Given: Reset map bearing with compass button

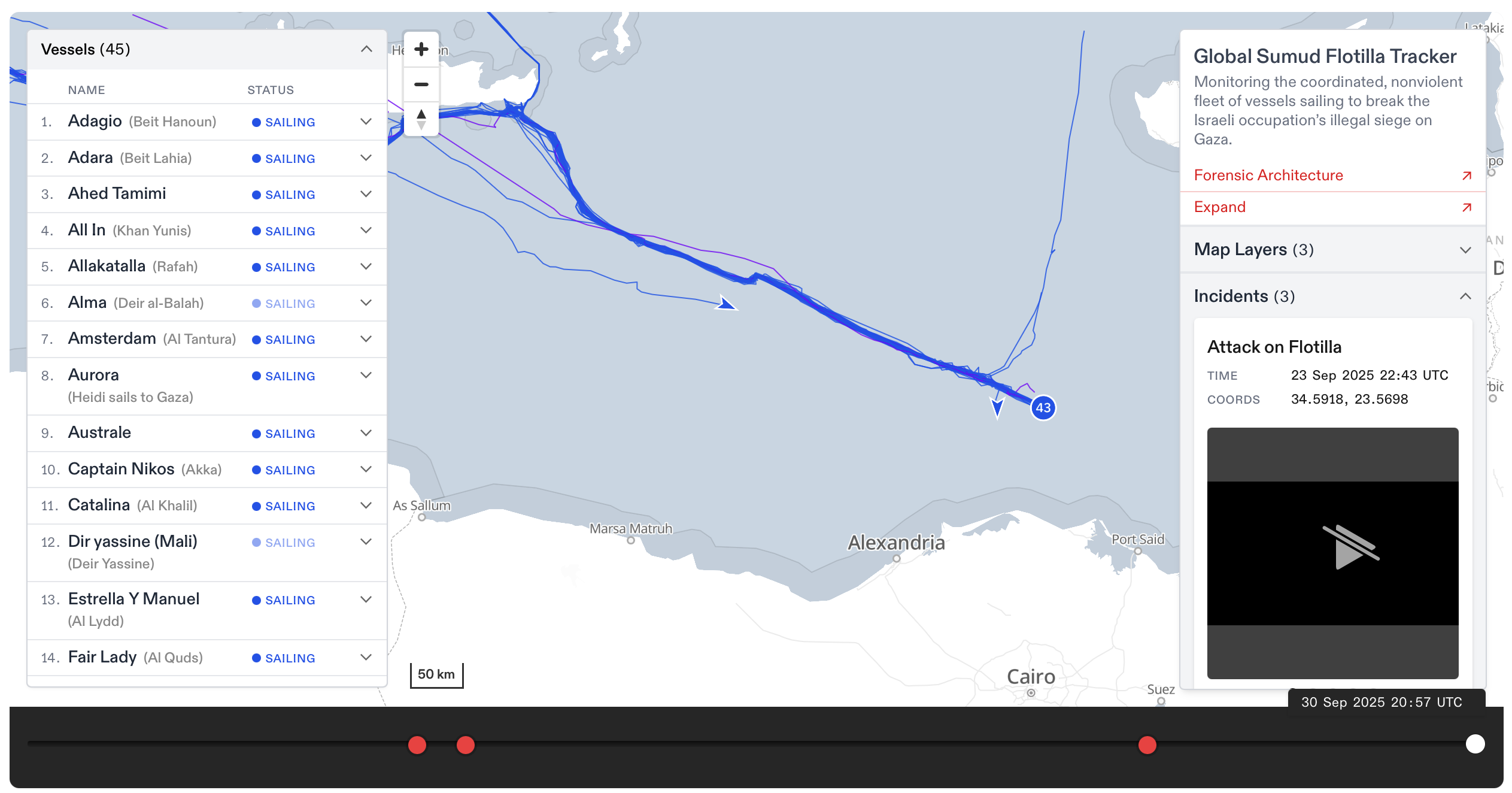Looking at the screenshot, I should pos(421,119).
